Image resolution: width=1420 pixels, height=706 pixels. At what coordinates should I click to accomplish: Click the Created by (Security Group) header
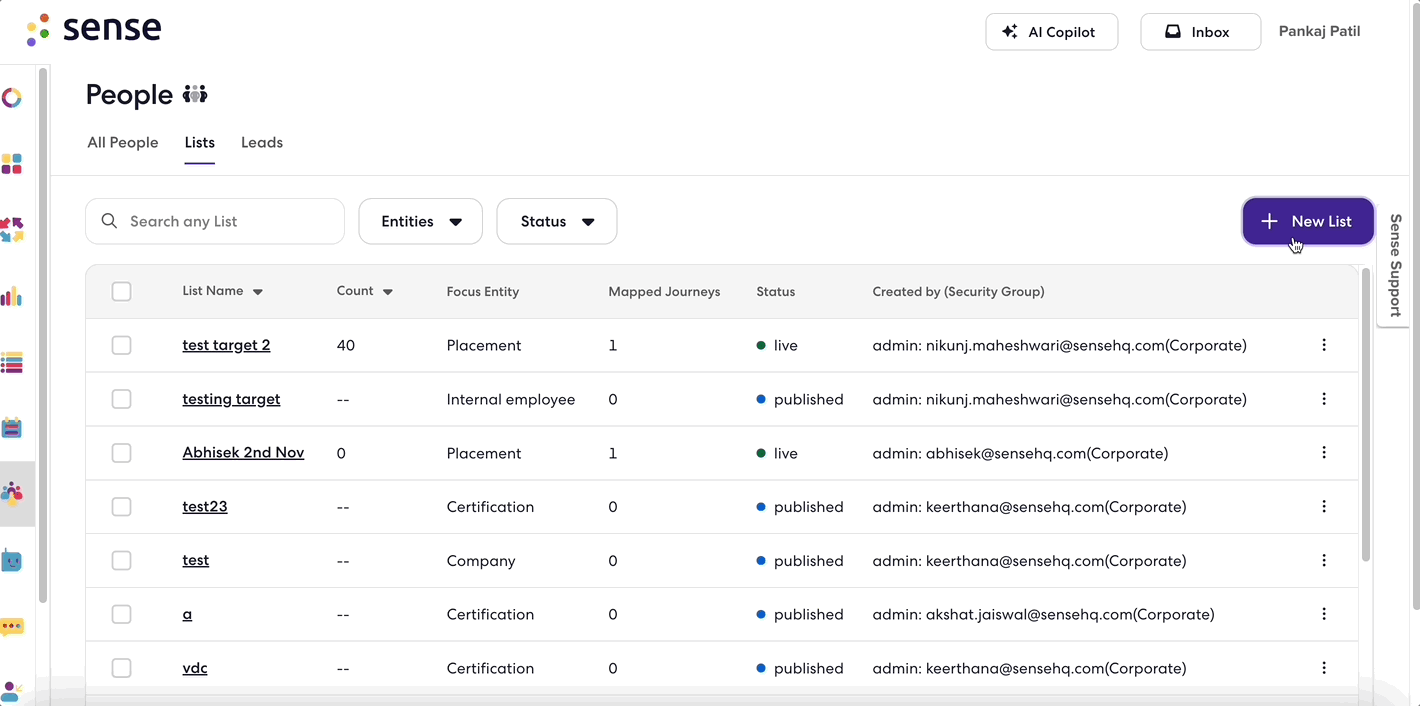(958, 292)
